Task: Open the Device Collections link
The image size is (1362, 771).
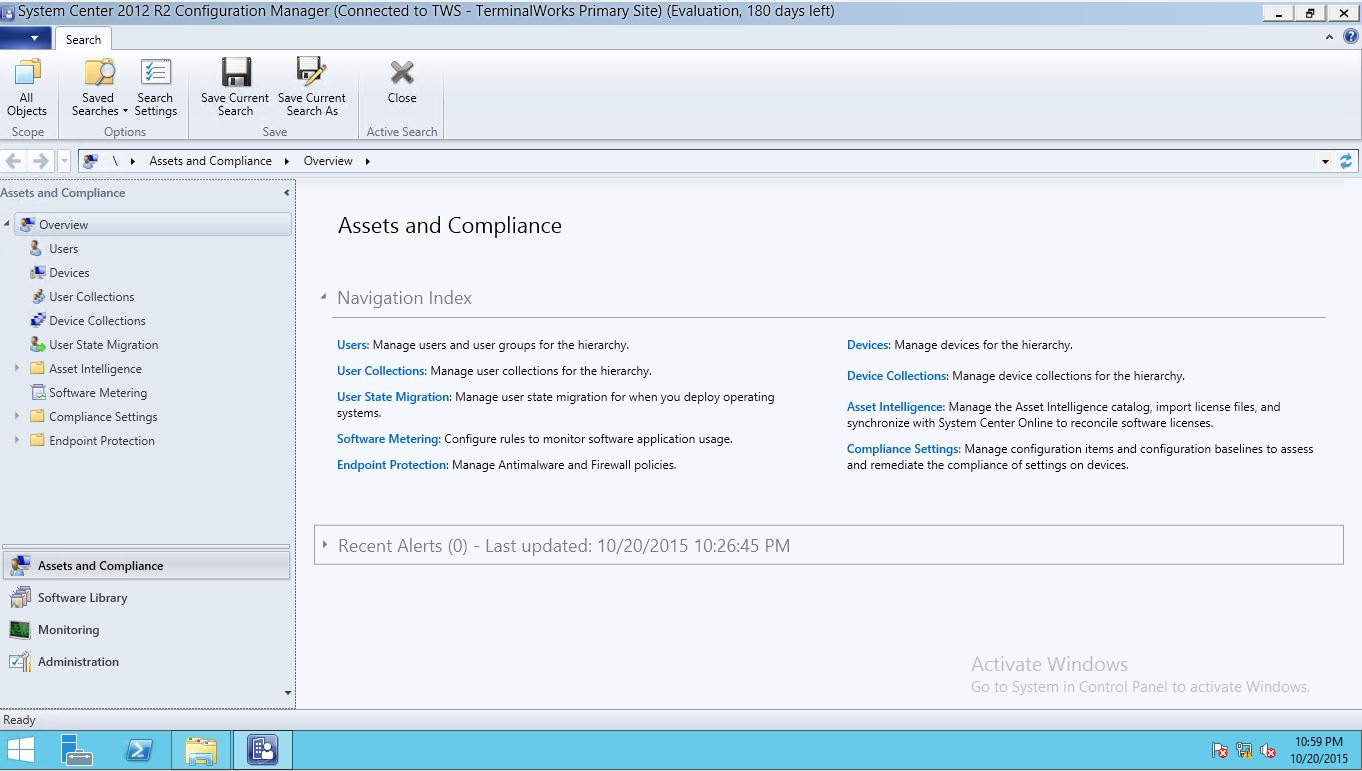Action: [x=897, y=376]
